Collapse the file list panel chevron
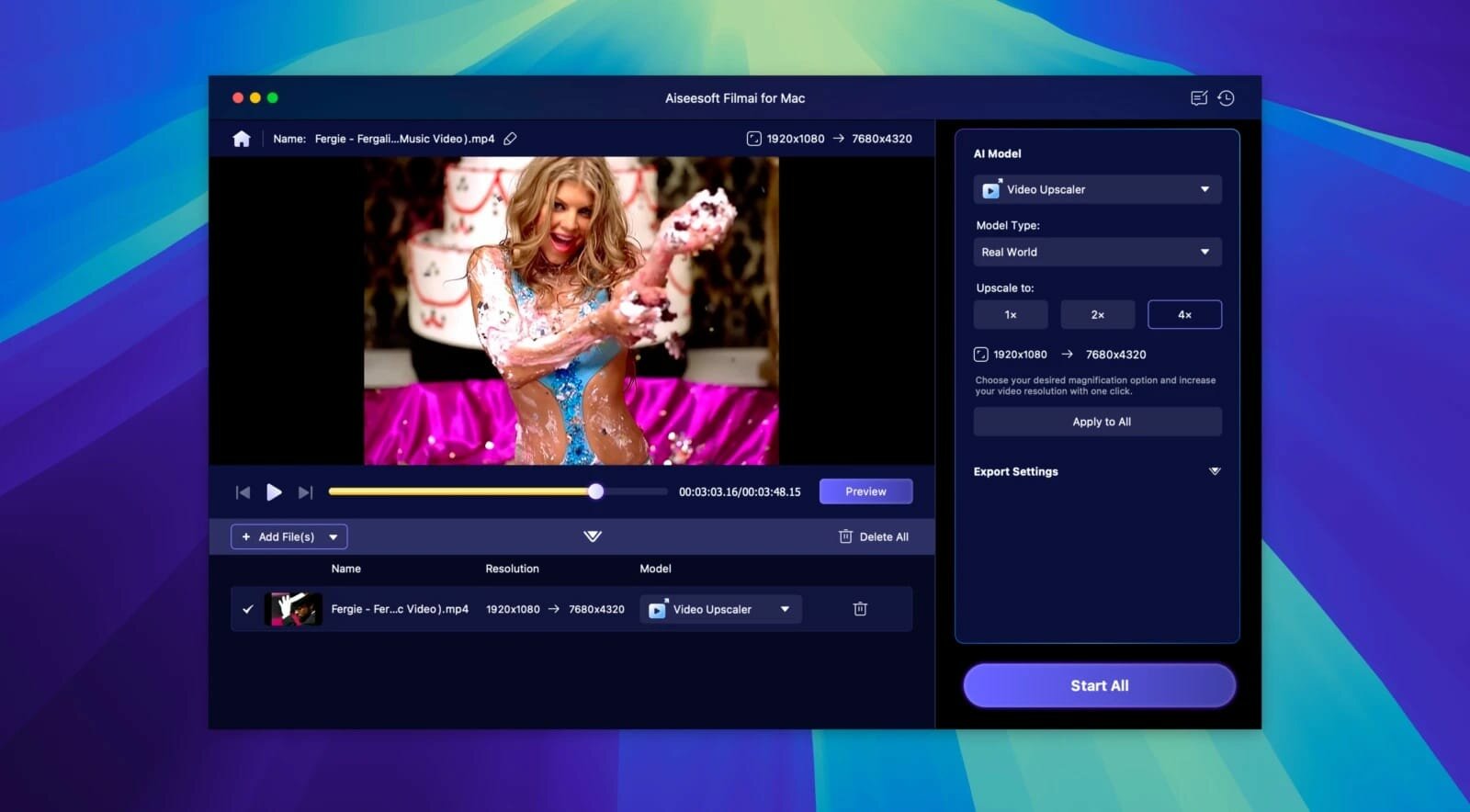This screenshot has width=1470, height=812. coord(593,536)
